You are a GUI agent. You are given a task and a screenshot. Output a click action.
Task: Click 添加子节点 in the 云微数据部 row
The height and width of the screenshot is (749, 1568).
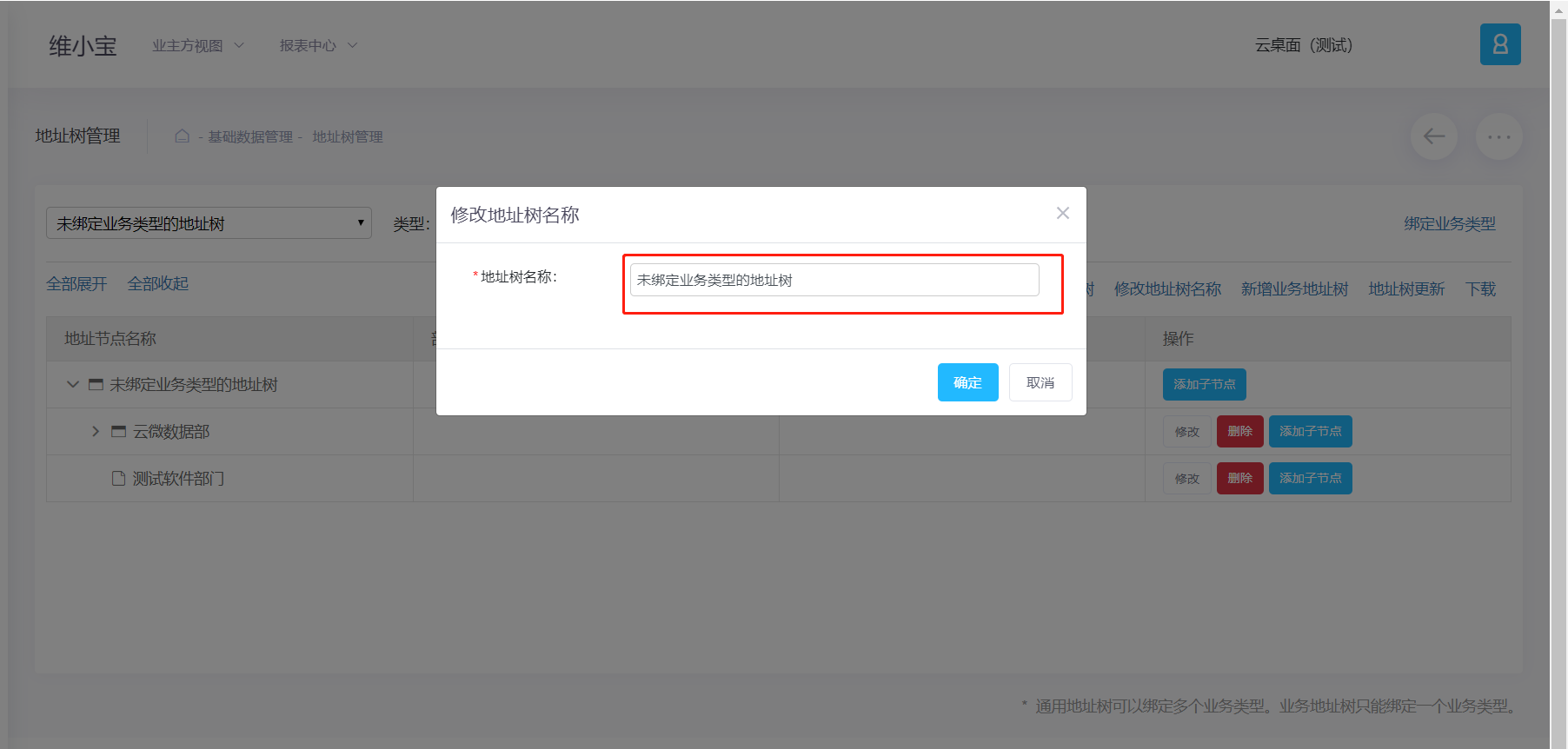[x=1311, y=431]
